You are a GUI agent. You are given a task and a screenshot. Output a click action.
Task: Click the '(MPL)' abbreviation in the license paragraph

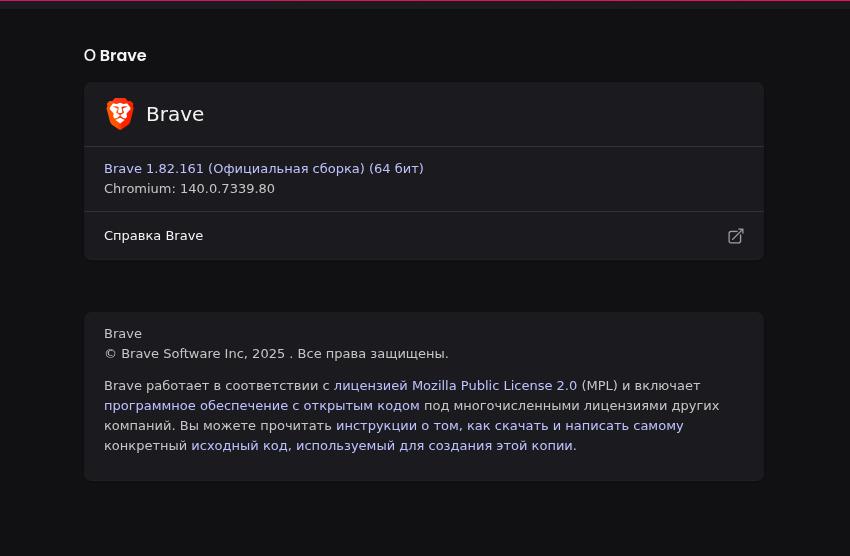point(599,385)
